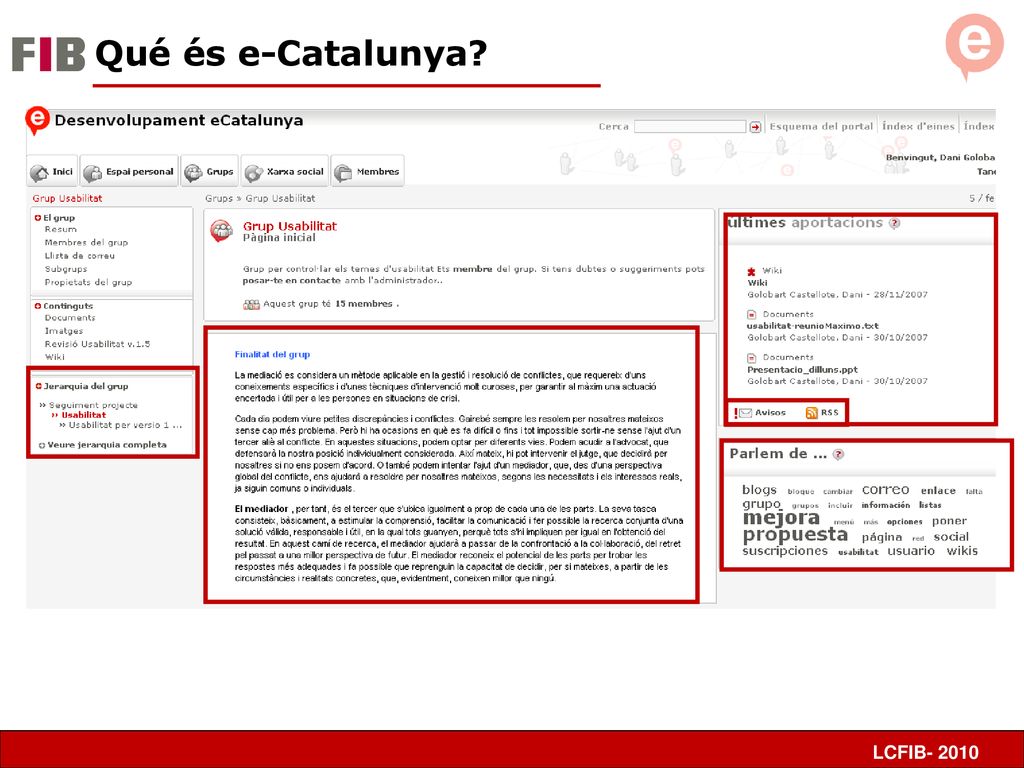Image resolution: width=1024 pixels, height=768 pixels.
Task: Click the Inici home icon
Action: coord(39,172)
